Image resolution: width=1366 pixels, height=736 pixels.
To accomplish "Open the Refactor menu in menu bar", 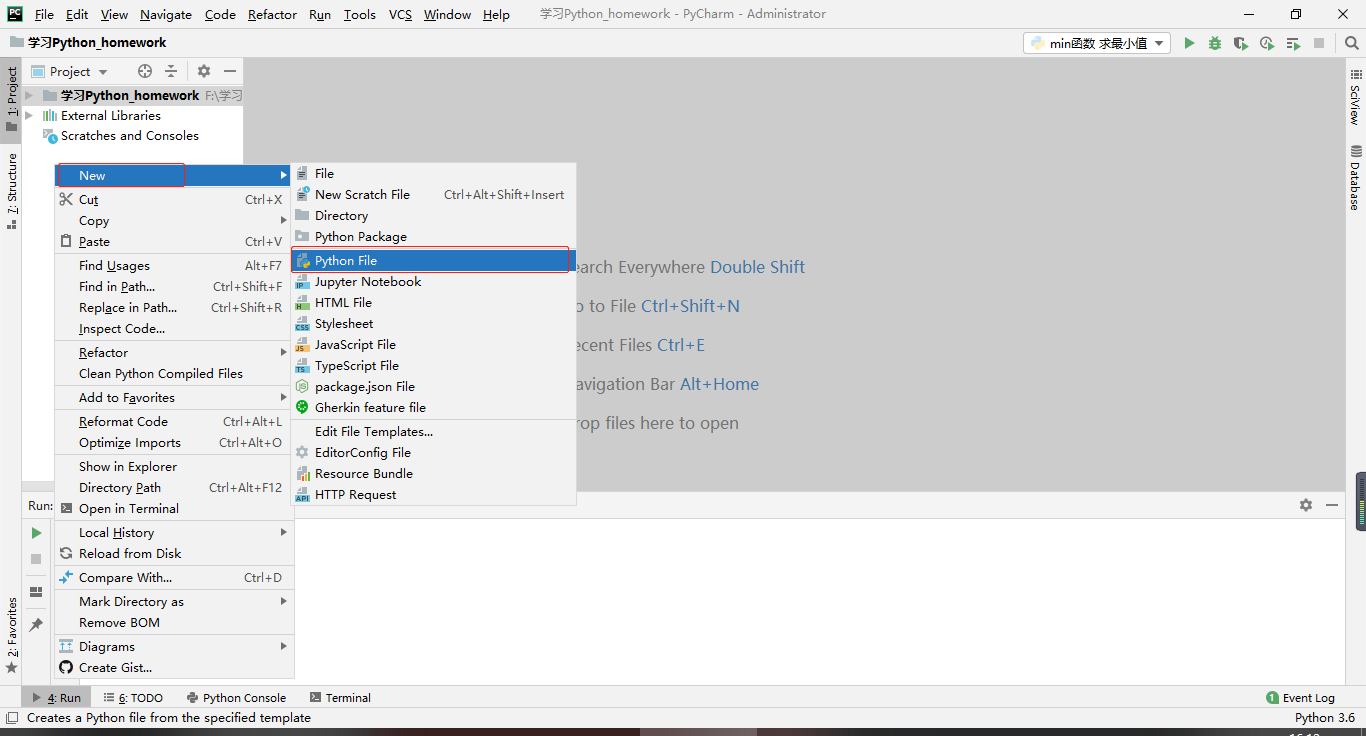I will coord(272,14).
